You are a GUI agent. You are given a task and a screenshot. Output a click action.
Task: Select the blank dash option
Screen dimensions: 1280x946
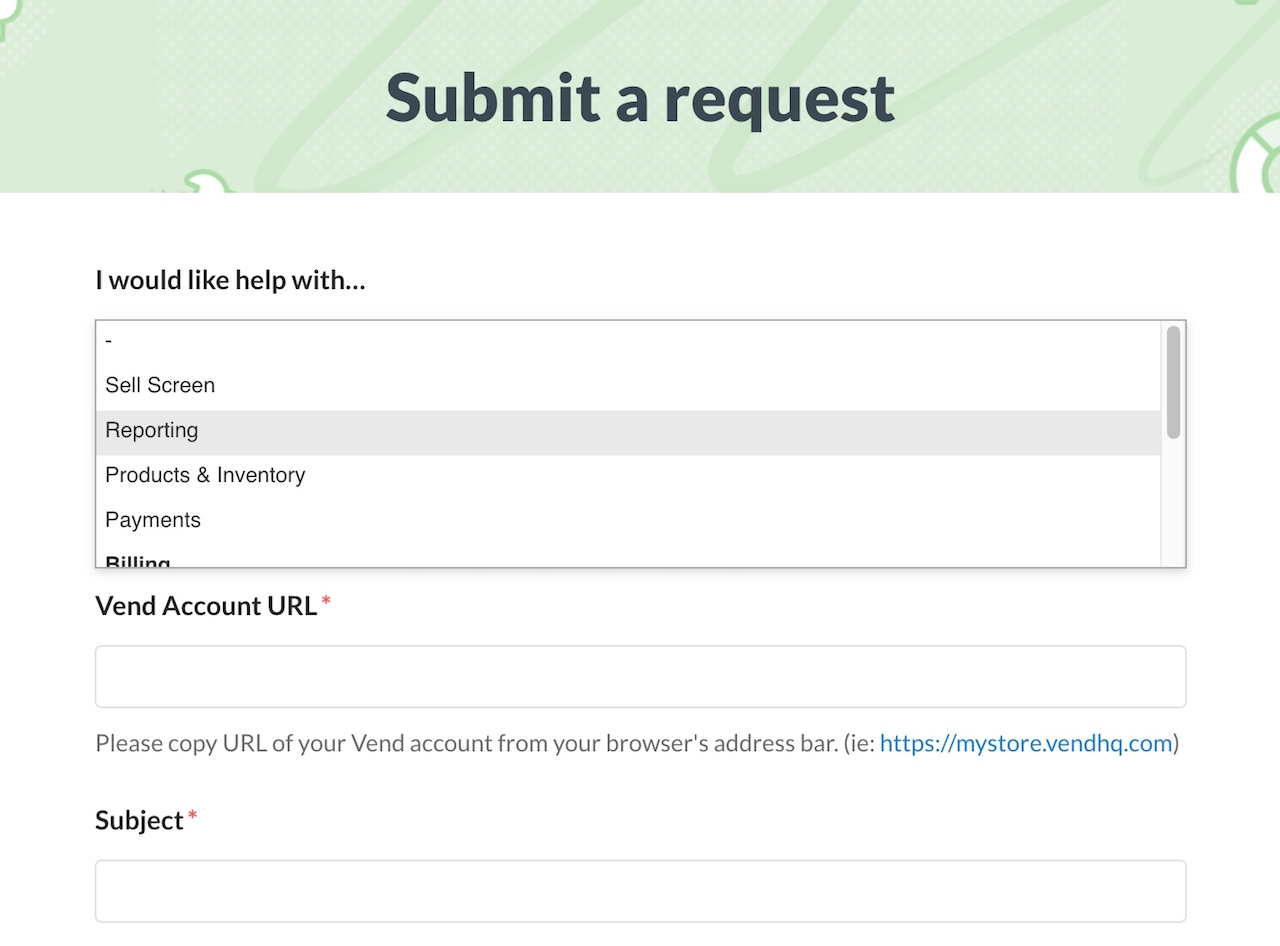point(628,341)
